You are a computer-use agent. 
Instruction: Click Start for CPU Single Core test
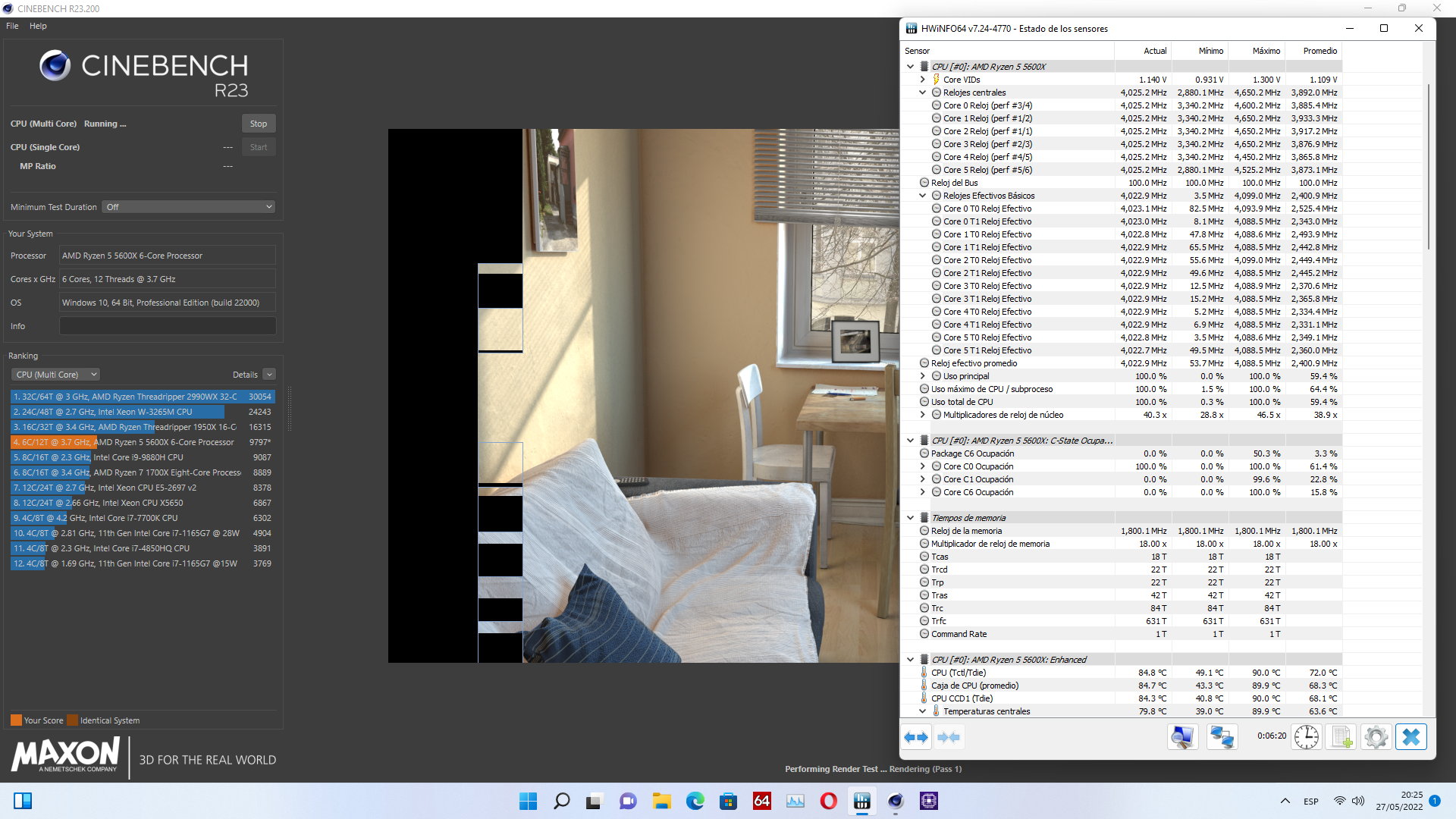[x=259, y=147]
